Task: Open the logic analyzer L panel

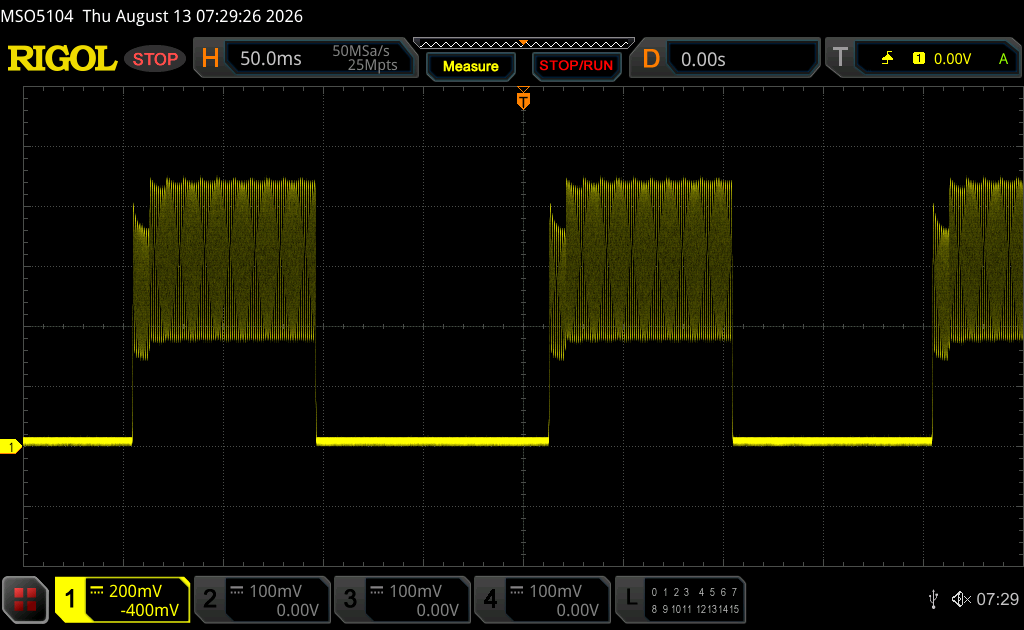Action: point(631,598)
